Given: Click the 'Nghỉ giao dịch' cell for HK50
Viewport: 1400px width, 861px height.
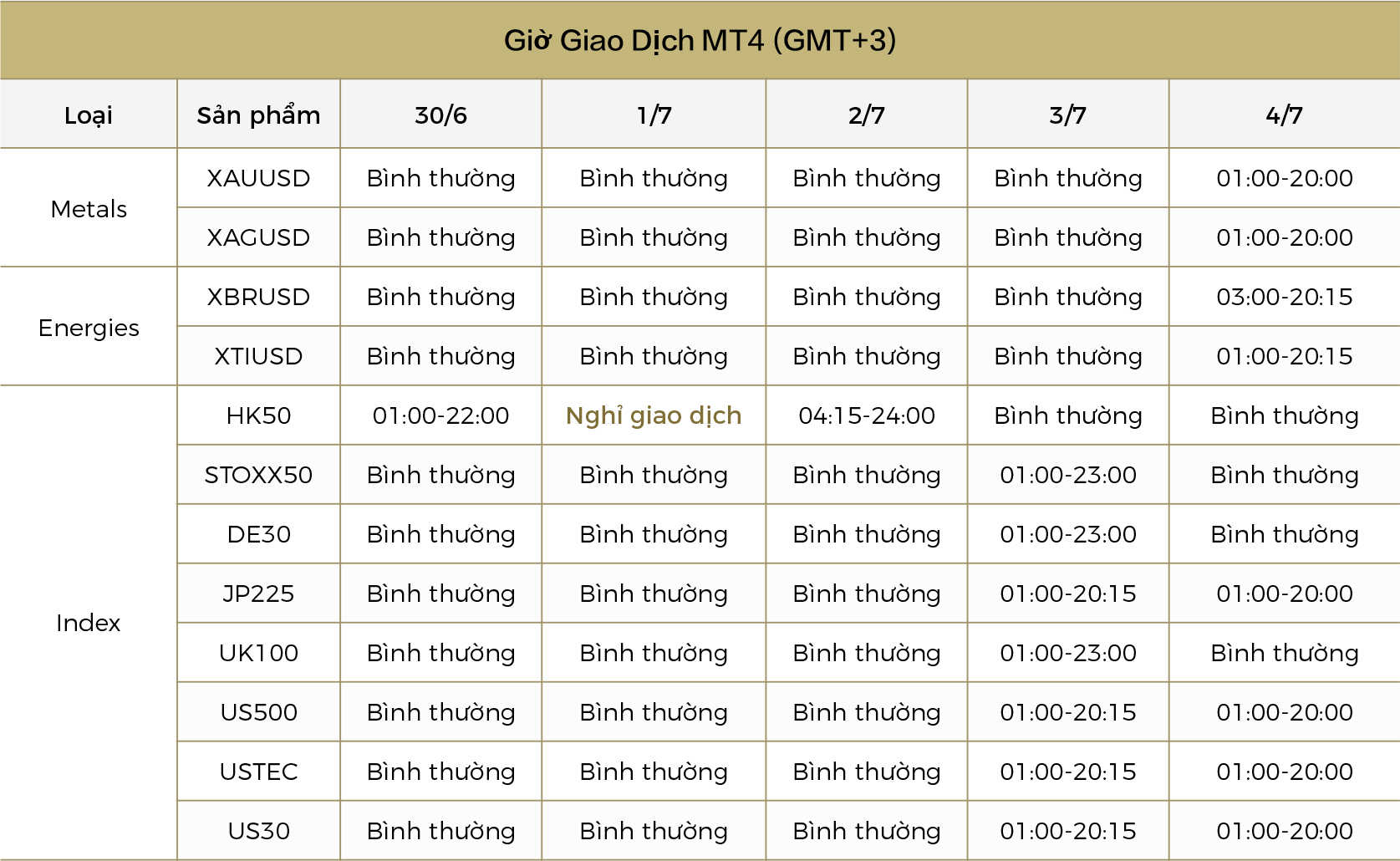Looking at the screenshot, I should 654,415.
